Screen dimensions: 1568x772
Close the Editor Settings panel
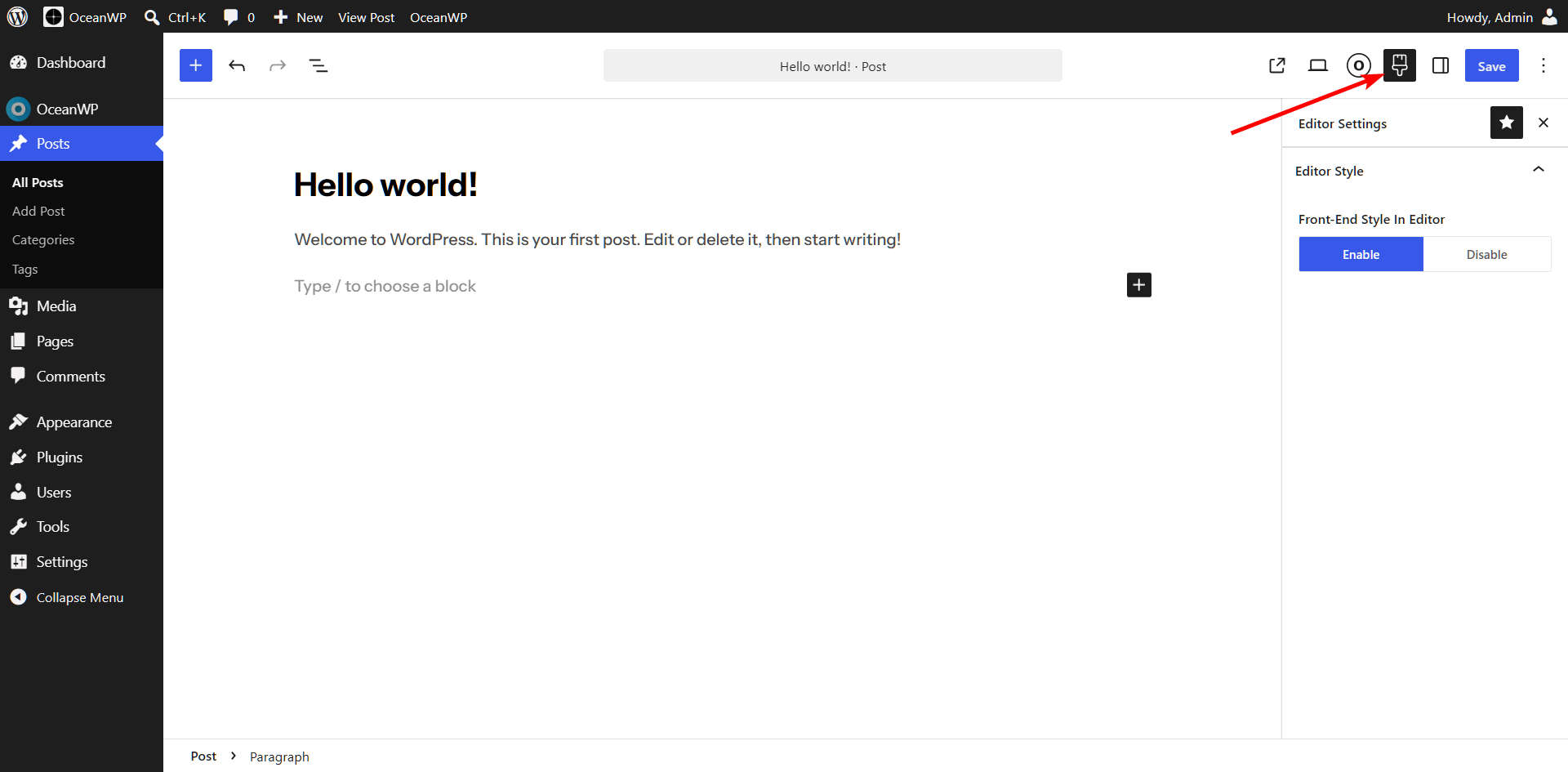(x=1543, y=123)
